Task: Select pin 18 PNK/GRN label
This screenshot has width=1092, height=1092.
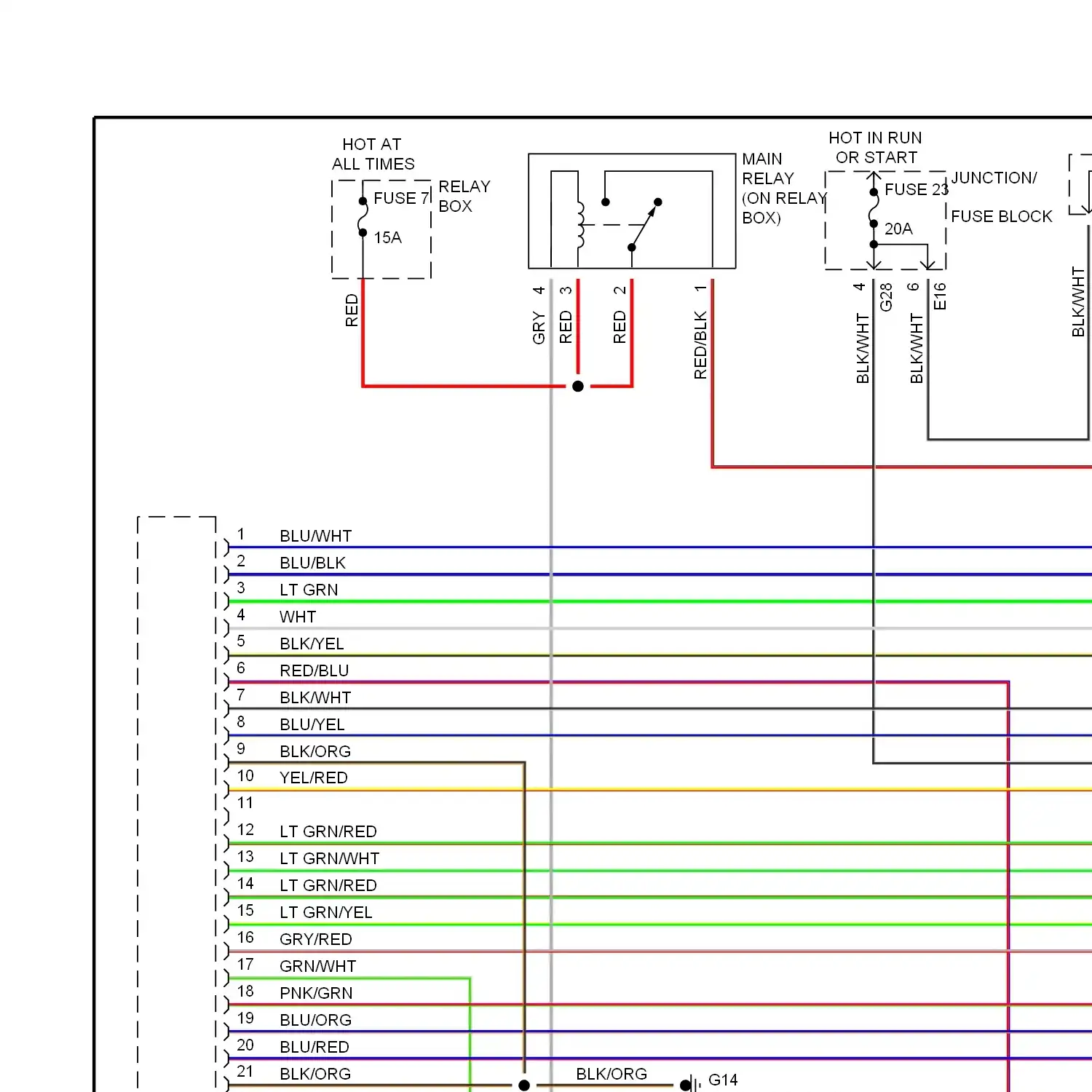Action: 316,993
